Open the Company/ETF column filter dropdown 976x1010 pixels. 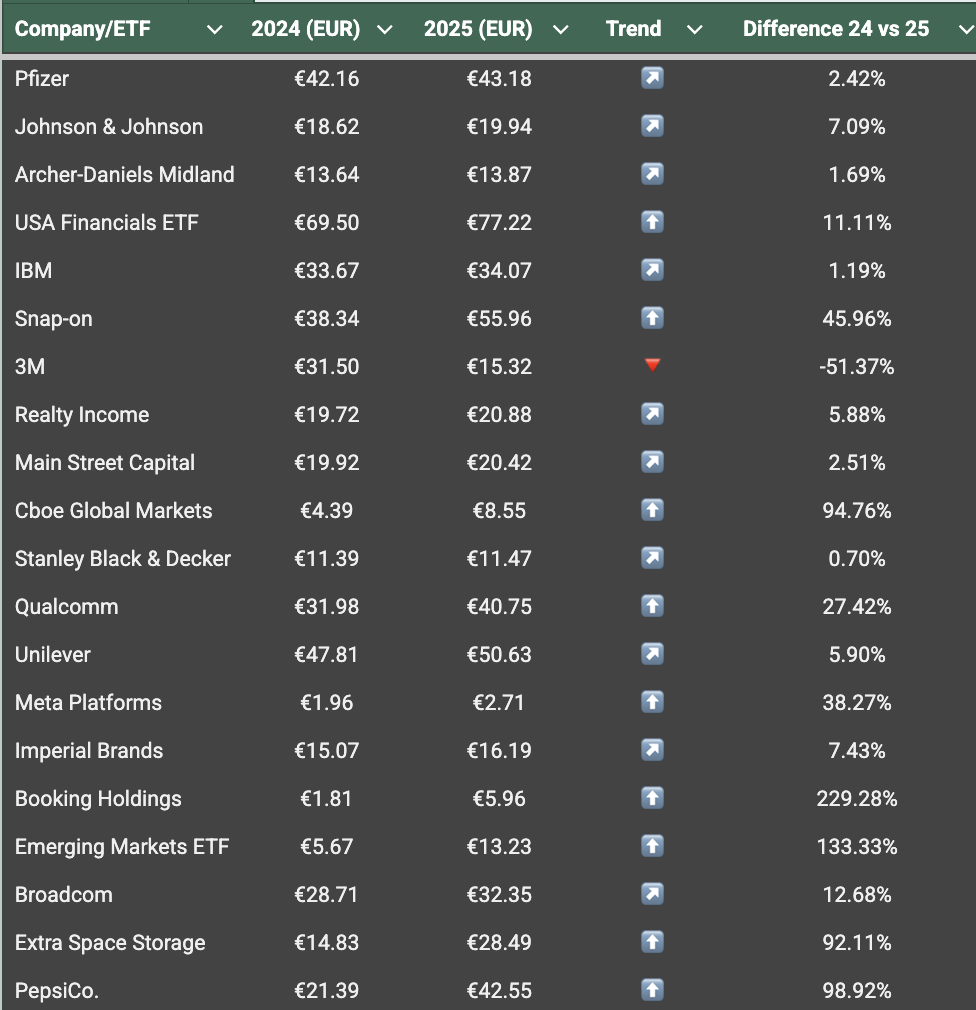(215, 30)
